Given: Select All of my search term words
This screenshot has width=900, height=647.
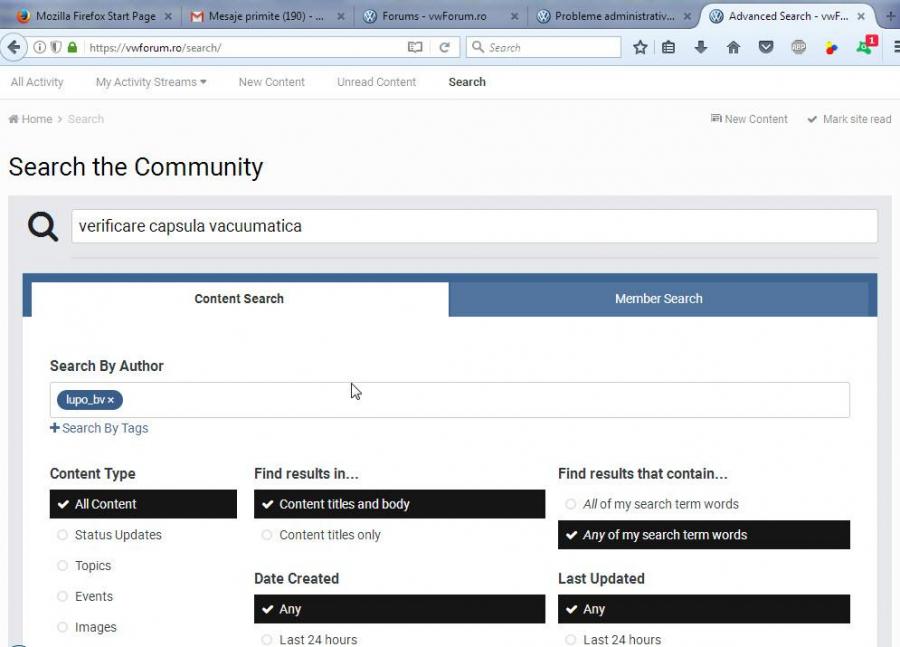Looking at the screenshot, I should [x=660, y=504].
